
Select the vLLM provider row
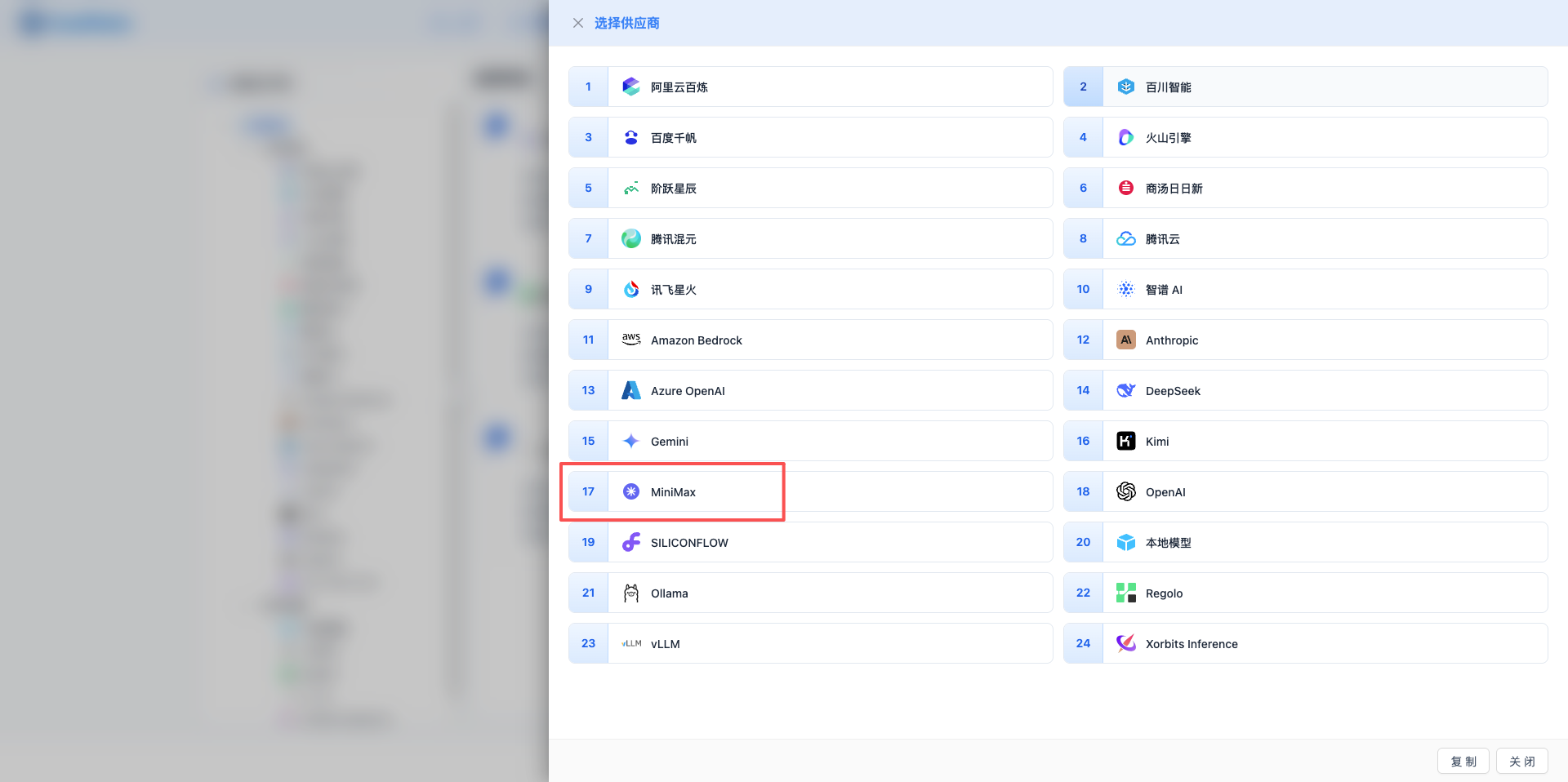666,644
